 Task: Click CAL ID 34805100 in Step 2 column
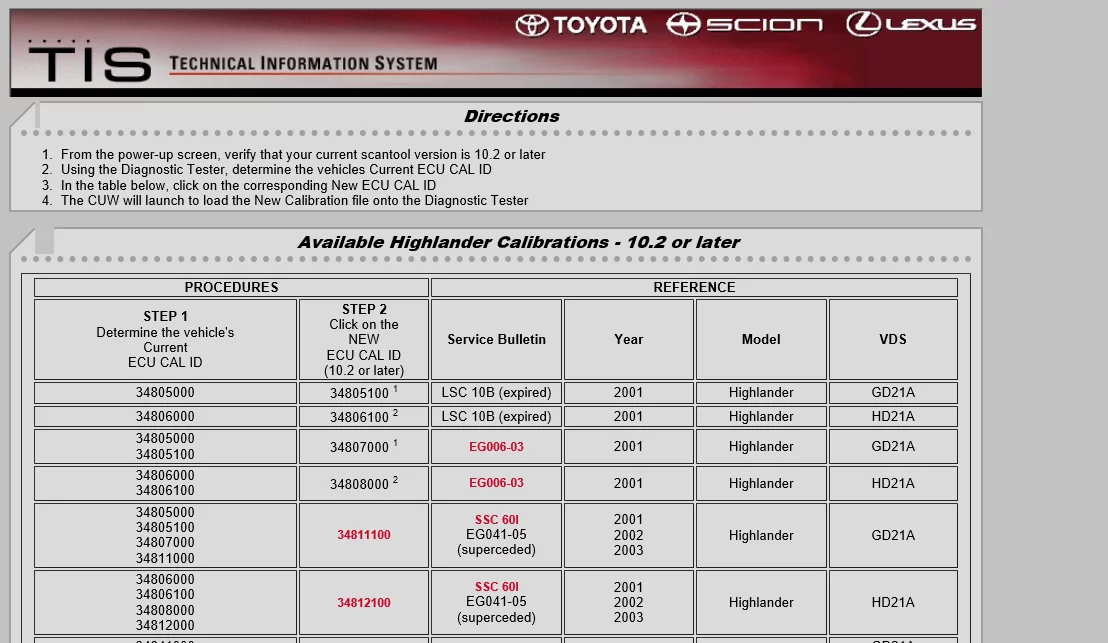click(359, 392)
